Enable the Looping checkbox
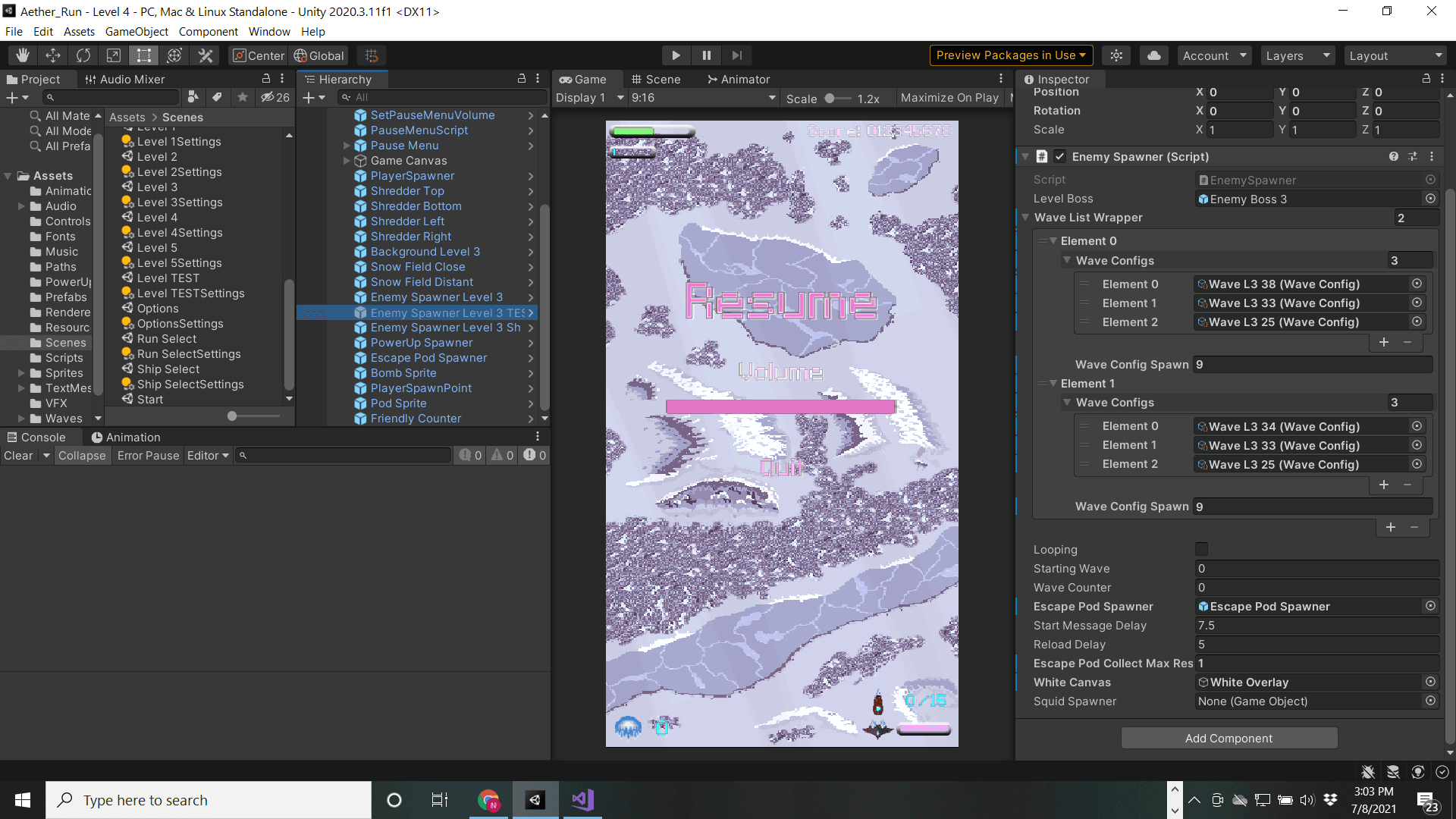 click(x=1201, y=549)
